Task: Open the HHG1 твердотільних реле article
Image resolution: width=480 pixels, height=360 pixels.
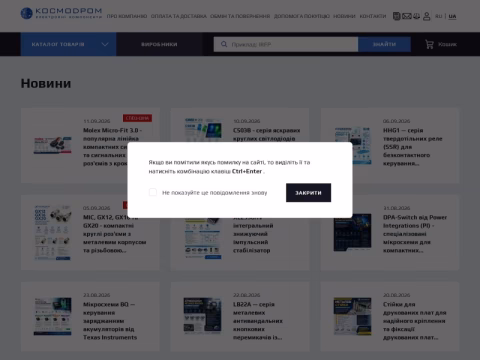Action: (413, 147)
